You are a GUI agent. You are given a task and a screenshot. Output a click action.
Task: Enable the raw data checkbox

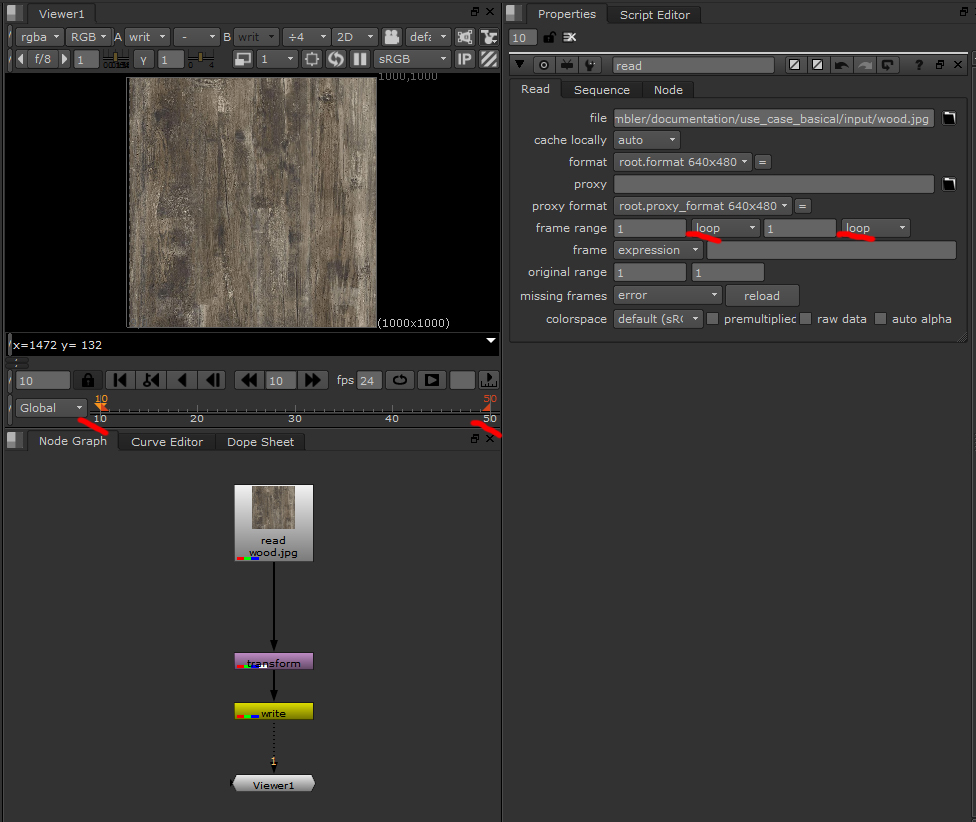(x=805, y=319)
